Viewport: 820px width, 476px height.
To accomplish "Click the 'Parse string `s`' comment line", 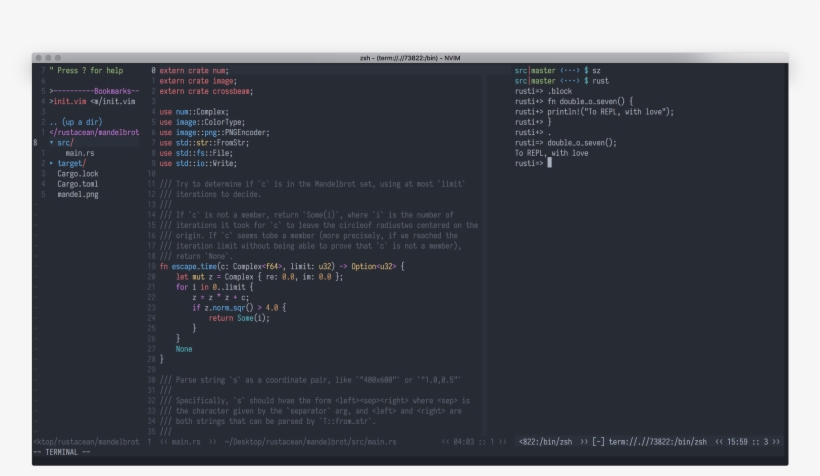I will tap(311, 380).
